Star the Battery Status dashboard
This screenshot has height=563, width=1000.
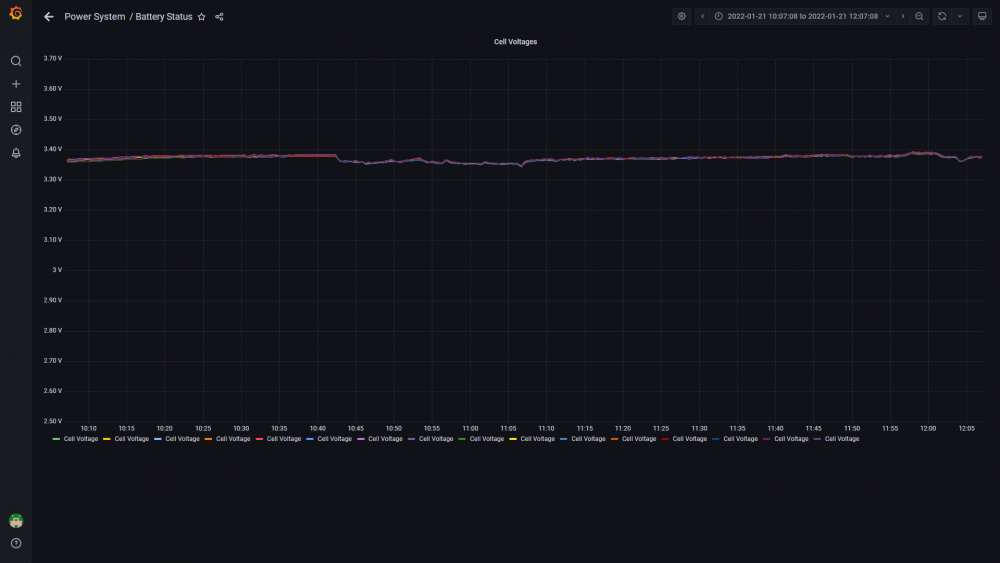[x=202, y=17]
